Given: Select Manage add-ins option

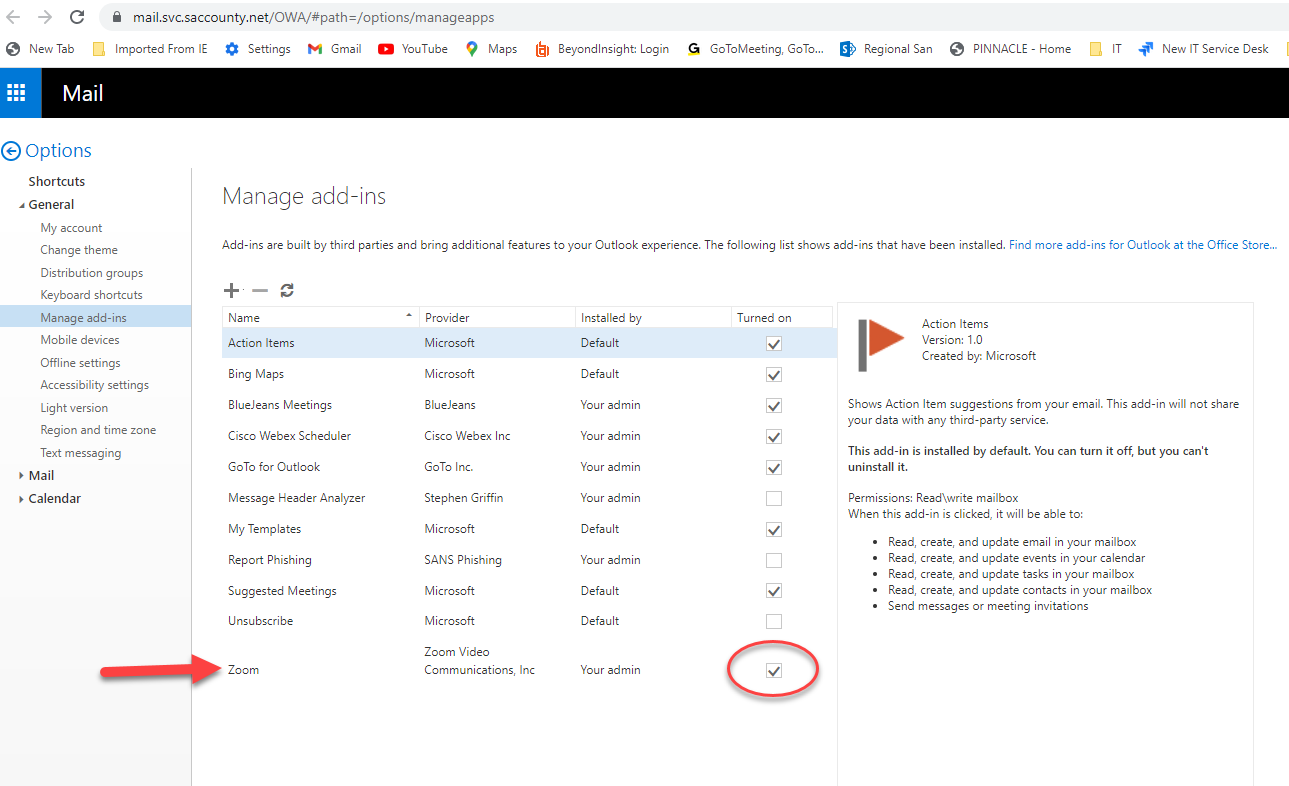Looking at the screenshot, I should (x=95, y=317).
